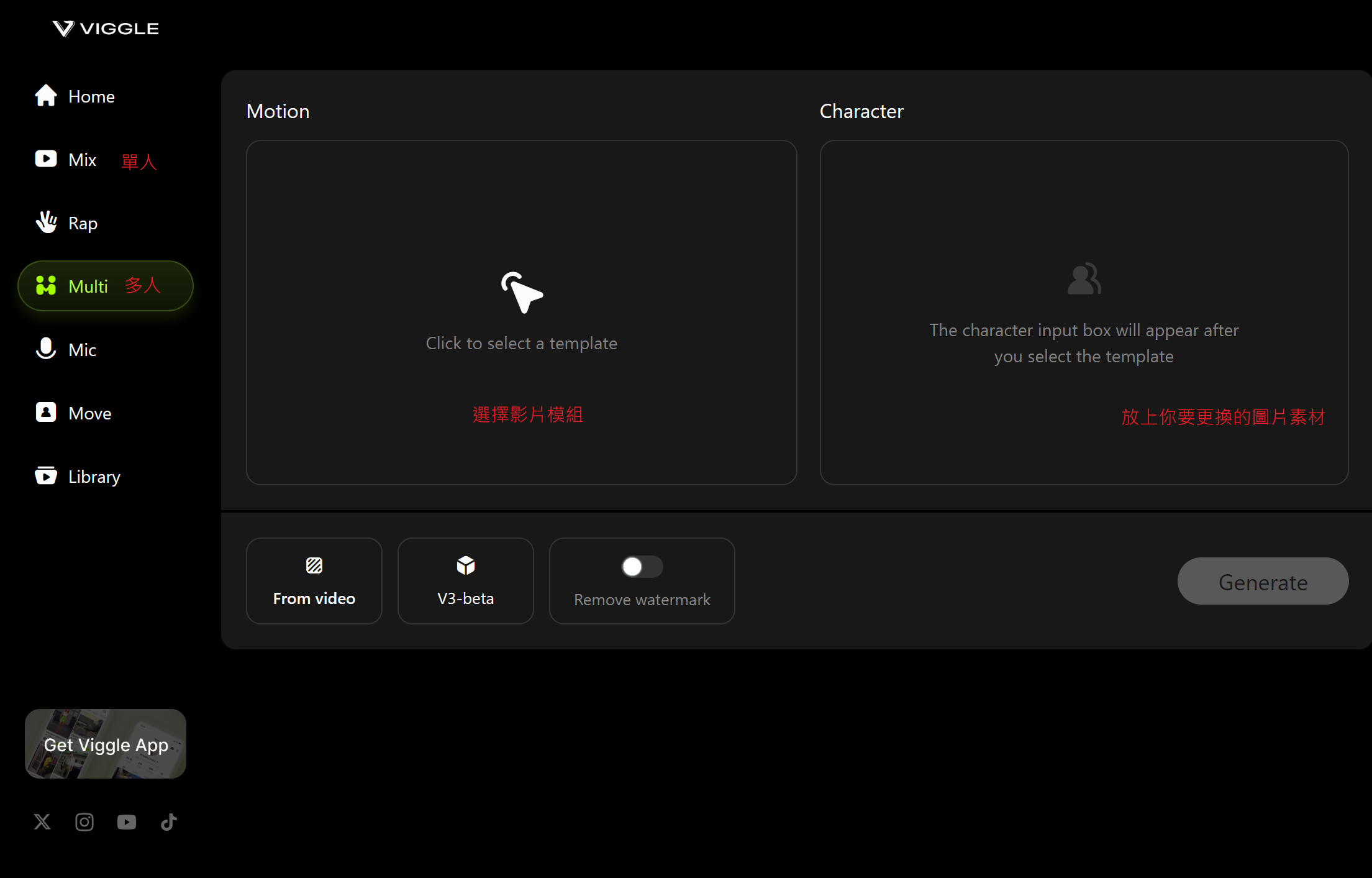The width and height of the screenshot is (1372, 878).
Task: Open the Rap hand icon section
Action: [47, 222]
